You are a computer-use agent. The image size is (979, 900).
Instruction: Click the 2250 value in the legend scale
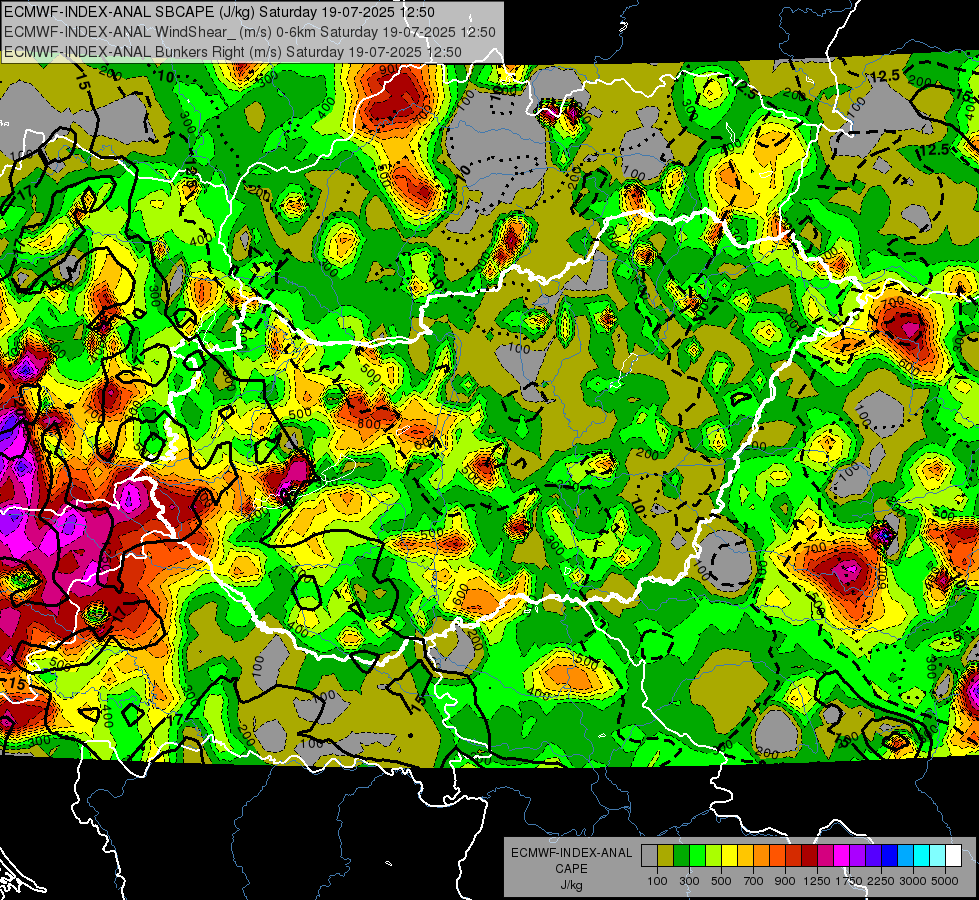point(881,881)
